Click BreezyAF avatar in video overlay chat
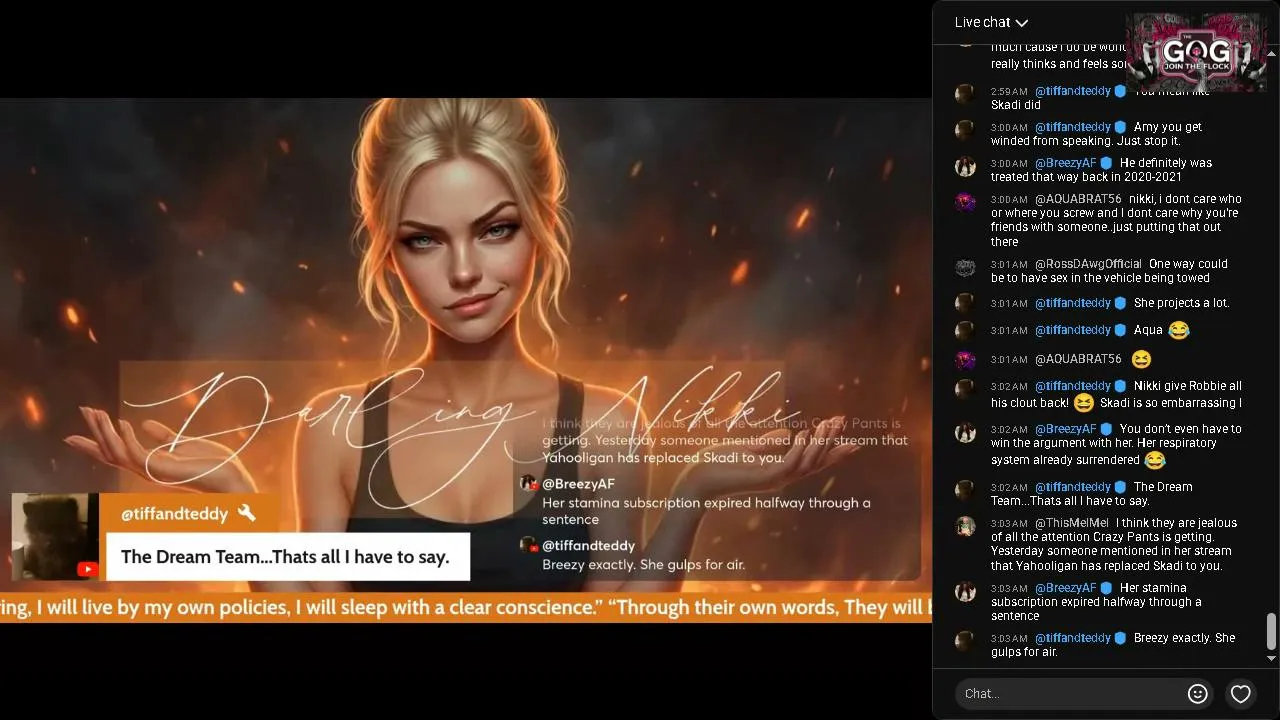The height and width of the screenshot is (720, 1280). pos(529,484)
